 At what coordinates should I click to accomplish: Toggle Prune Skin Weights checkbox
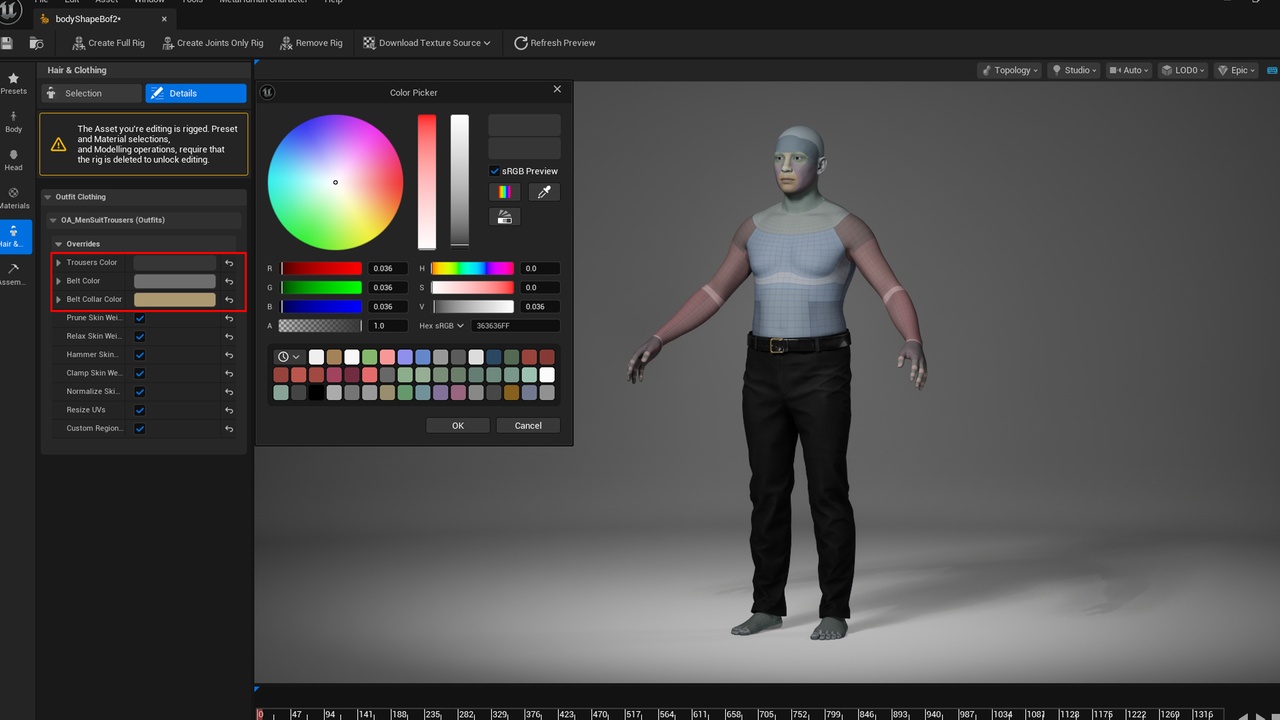(140, 318)
